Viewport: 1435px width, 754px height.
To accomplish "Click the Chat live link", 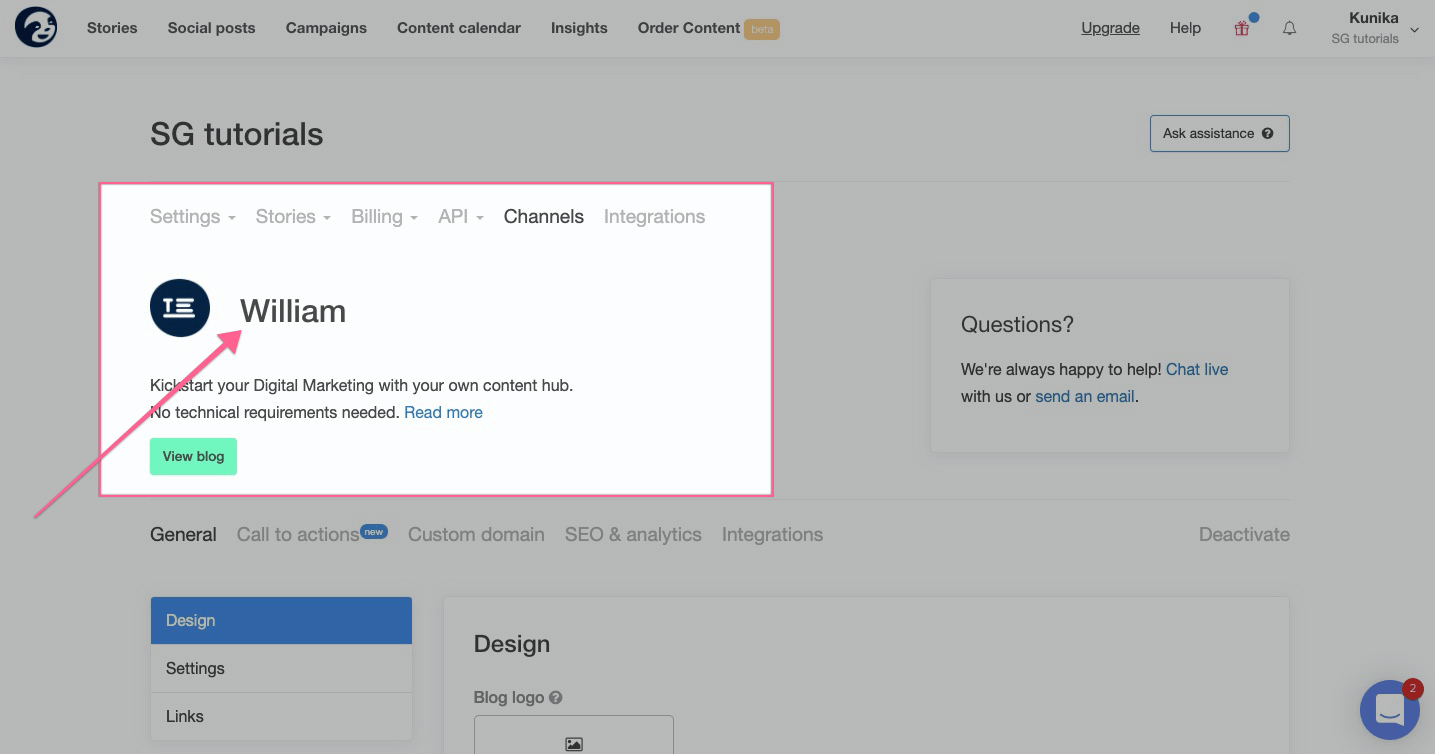I will tap(1197, 369).
